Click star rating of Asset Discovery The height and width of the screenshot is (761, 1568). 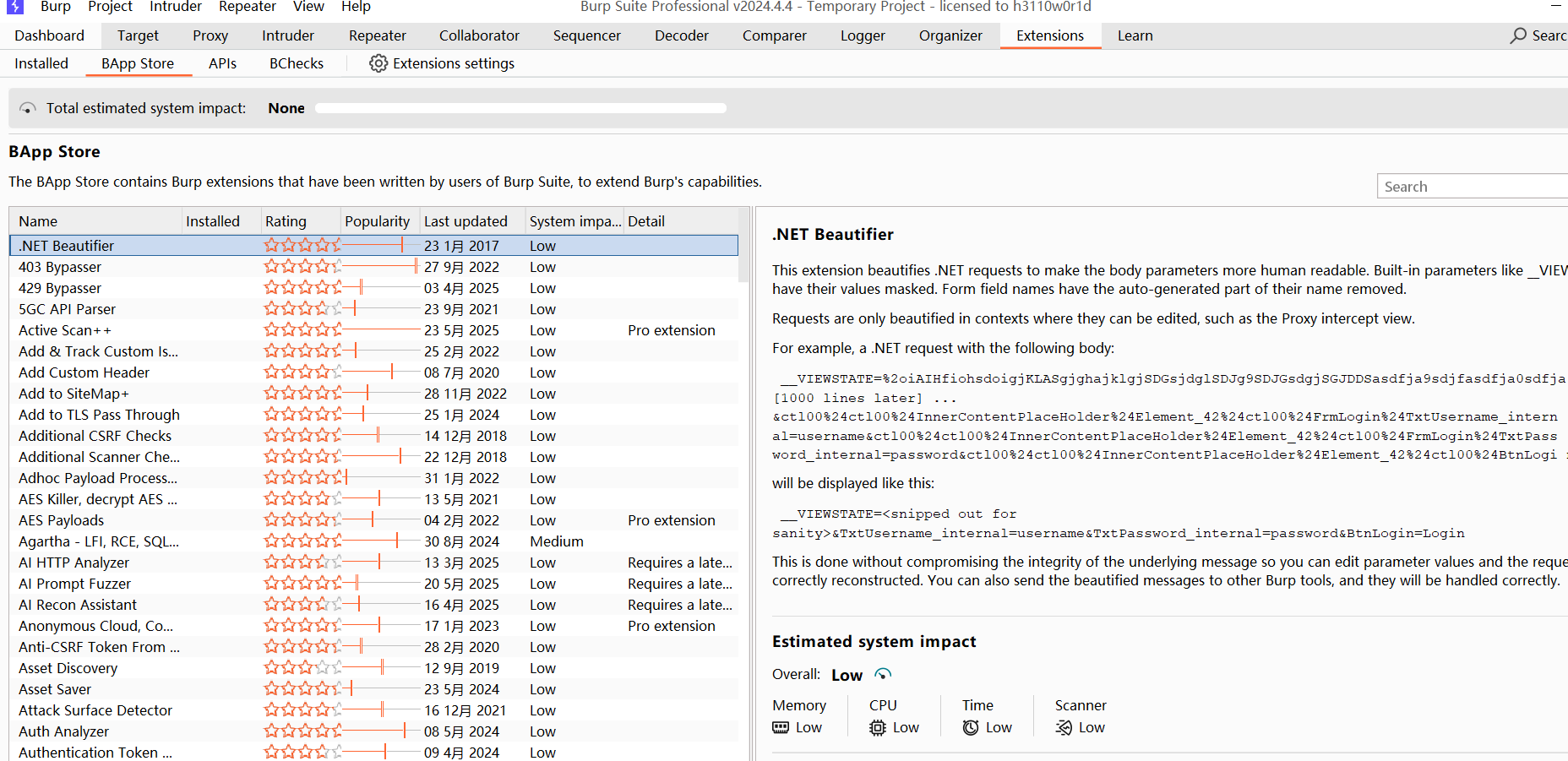point(302,668)
